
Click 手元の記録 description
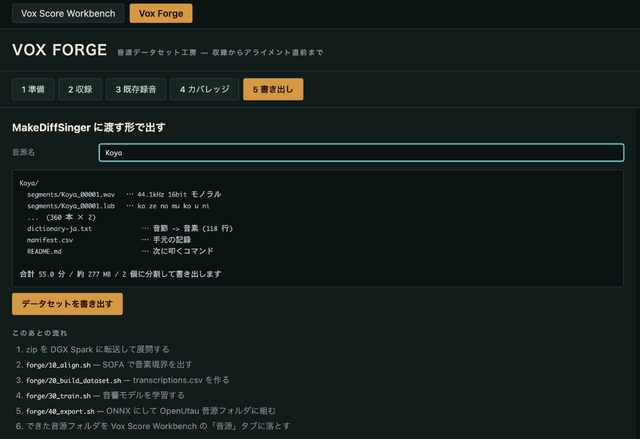pyautogui.click(x=172, y=240)
